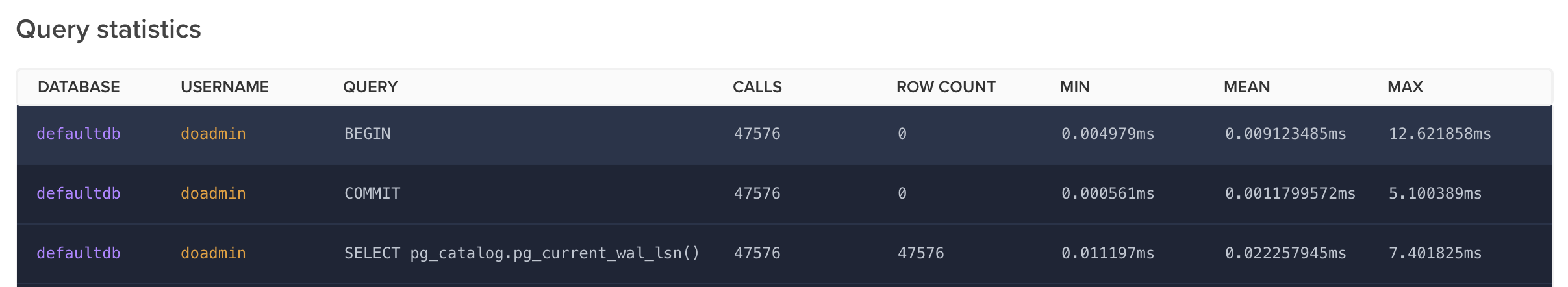Click defaultdb in the COMMIT row

[79, 193]
